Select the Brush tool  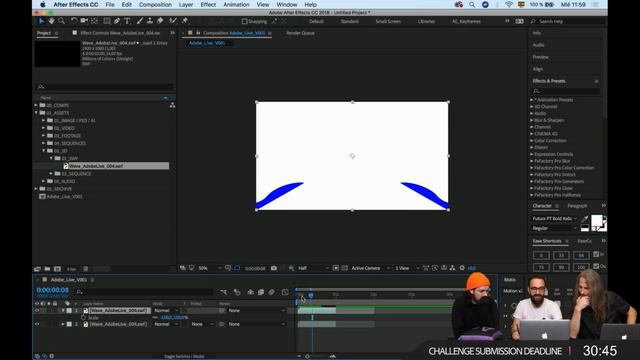tap(140, 21)
